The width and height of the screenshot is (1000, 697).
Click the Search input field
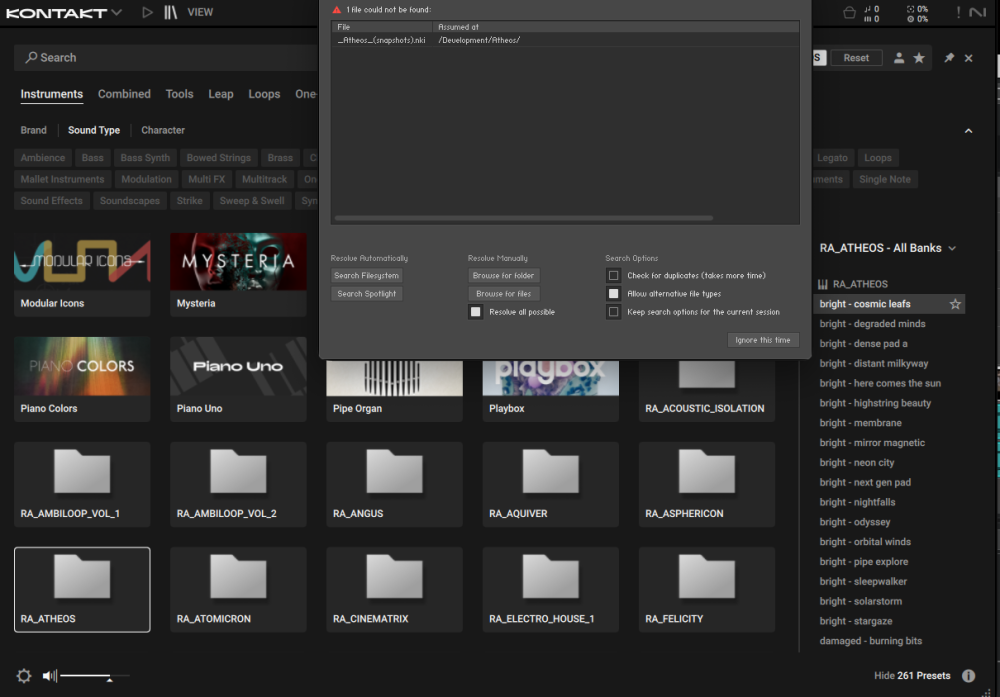coord(166,57)
